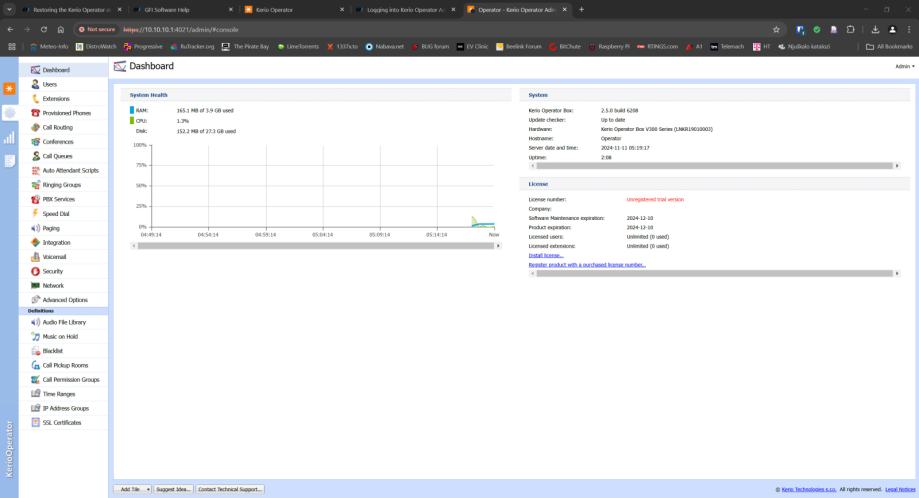The height and width of the screenshot is (498, 919).
Task: Open the Music on Hold note icon
Action: pyautogui.click(x=35, y=336)
